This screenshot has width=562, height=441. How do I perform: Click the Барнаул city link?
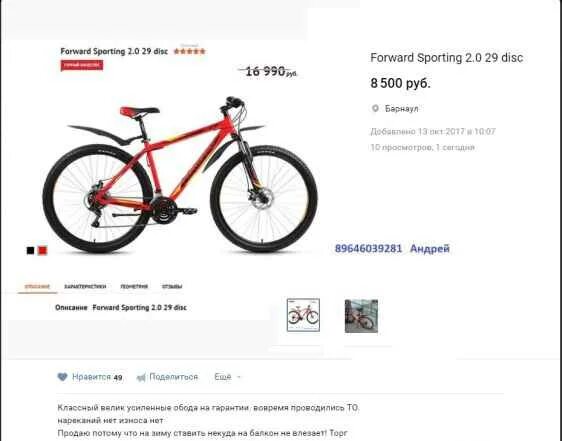(x=401, y=108)
